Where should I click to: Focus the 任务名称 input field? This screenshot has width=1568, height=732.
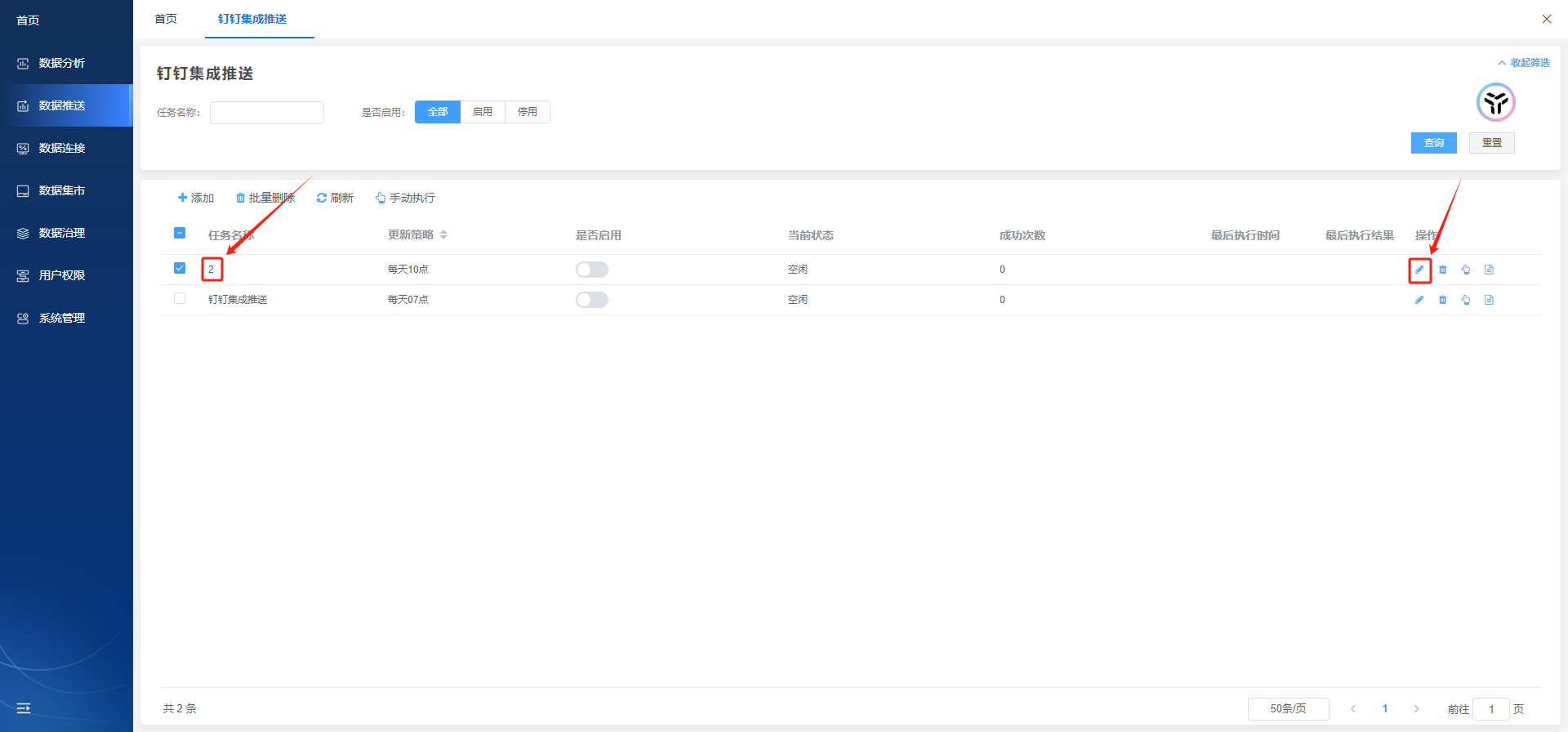[x=267, y=112]
